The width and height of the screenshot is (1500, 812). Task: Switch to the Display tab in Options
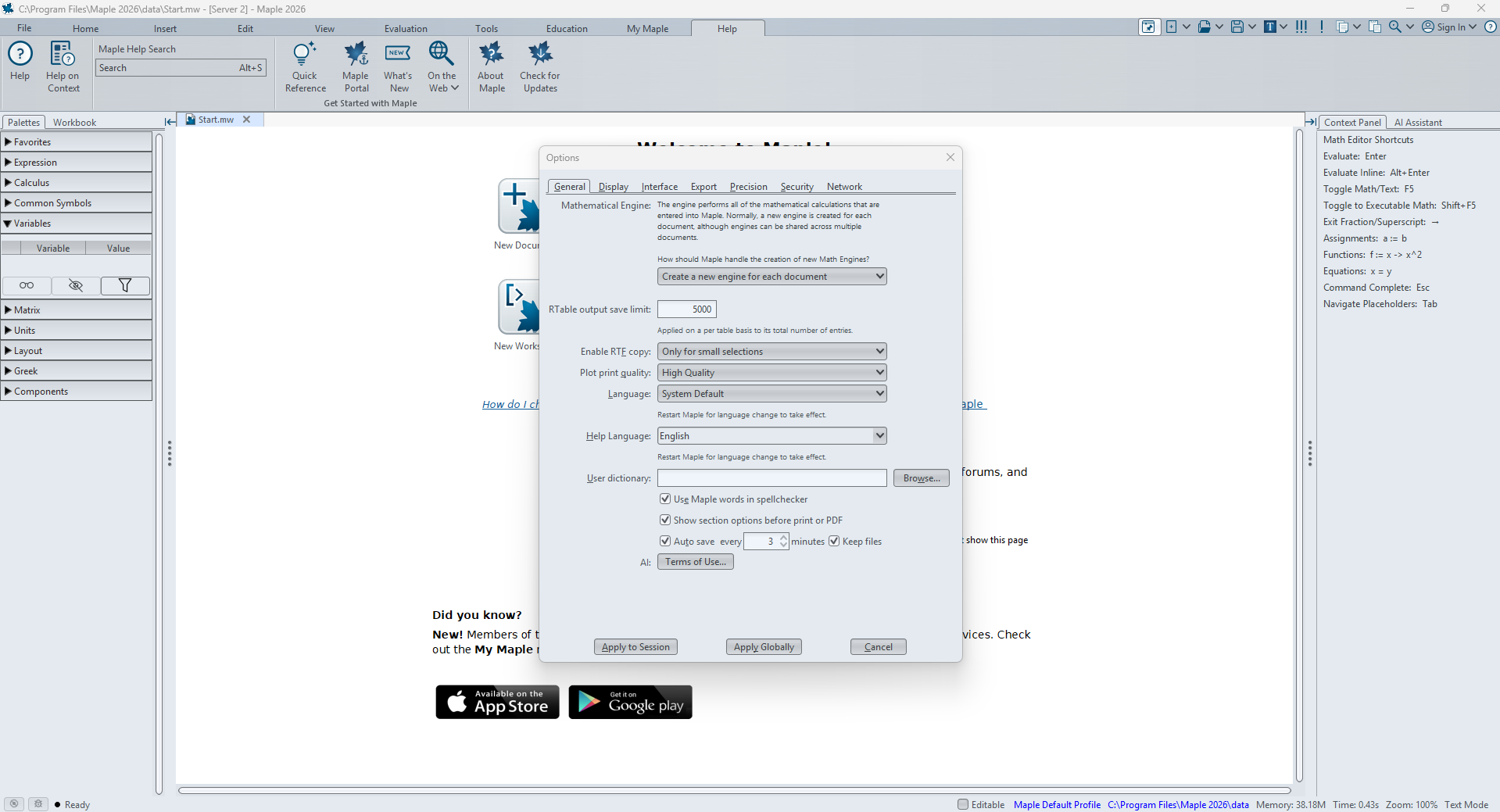(x=614, y=187)
